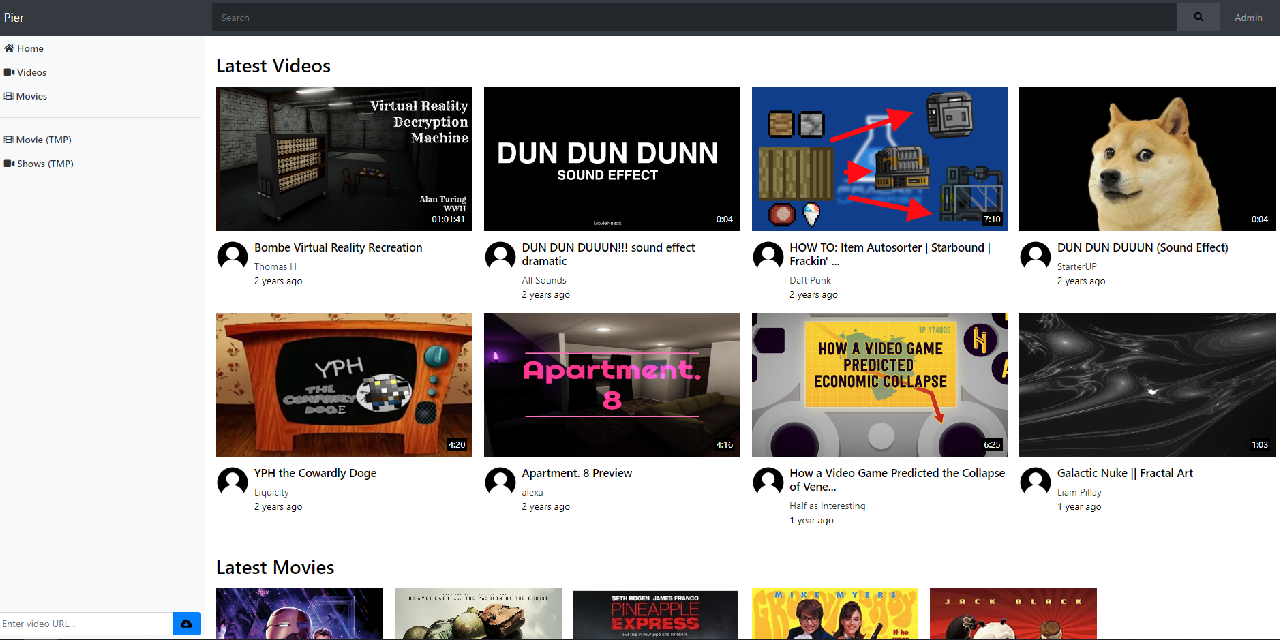1280x640 pixels.
Task: Click the Liam Pilley channel avatar icon
Action: [1035, 482]
